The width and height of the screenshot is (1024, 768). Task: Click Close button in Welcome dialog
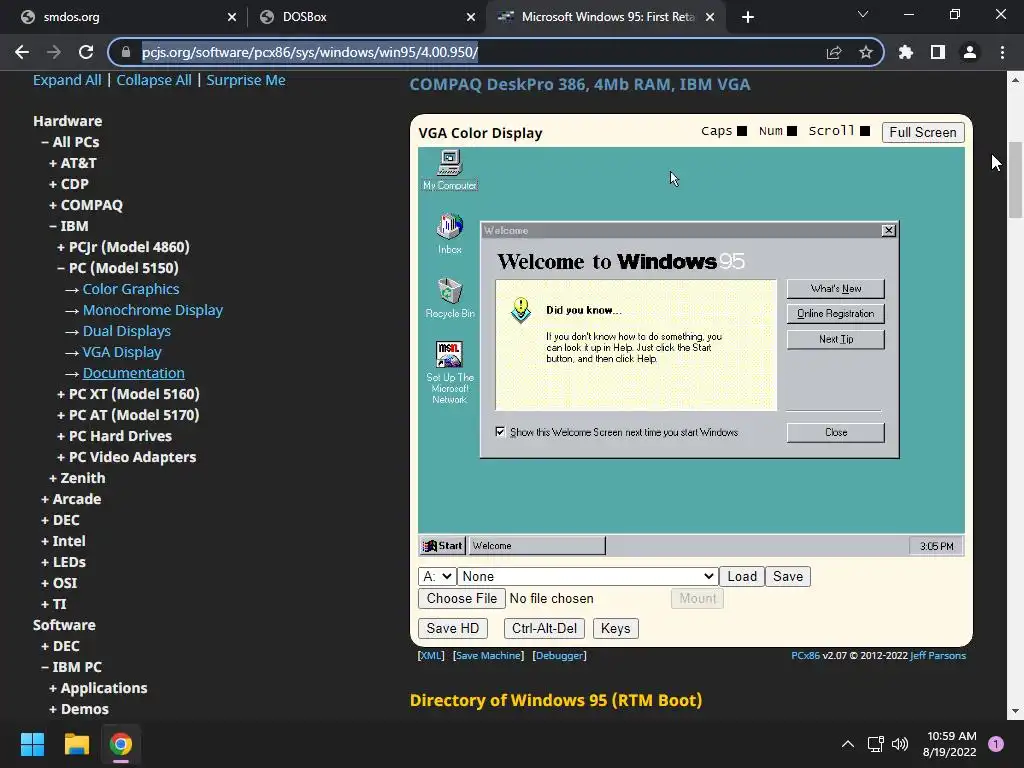835,432
